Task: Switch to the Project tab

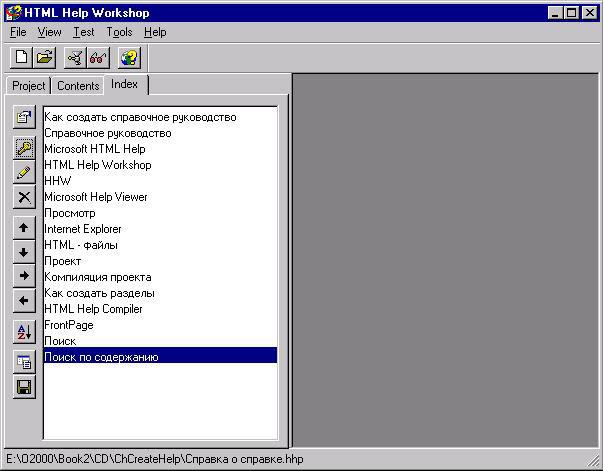Action: [x=28, y=86]
